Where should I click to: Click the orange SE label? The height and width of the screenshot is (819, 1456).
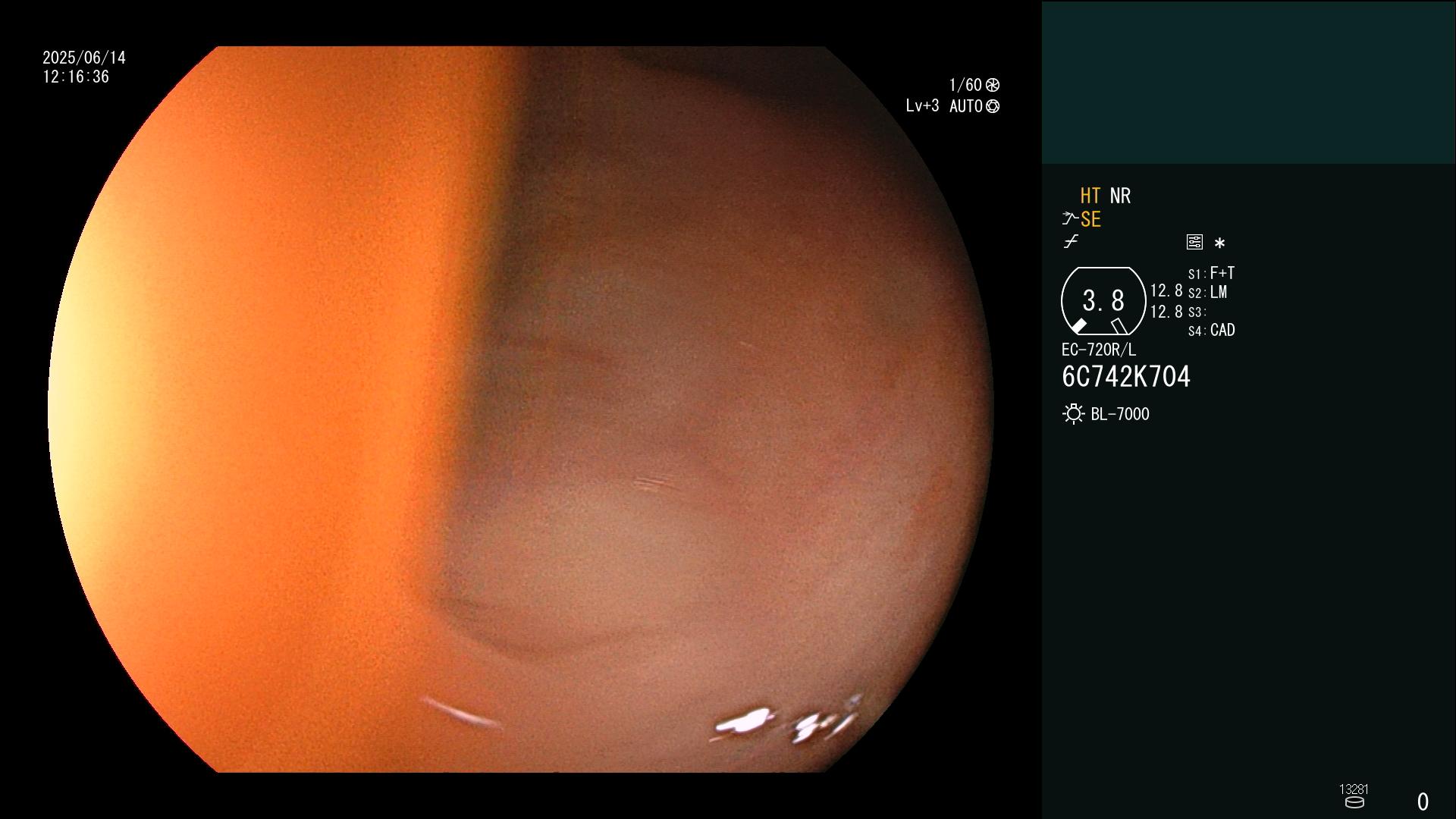tap(1090, 220)
